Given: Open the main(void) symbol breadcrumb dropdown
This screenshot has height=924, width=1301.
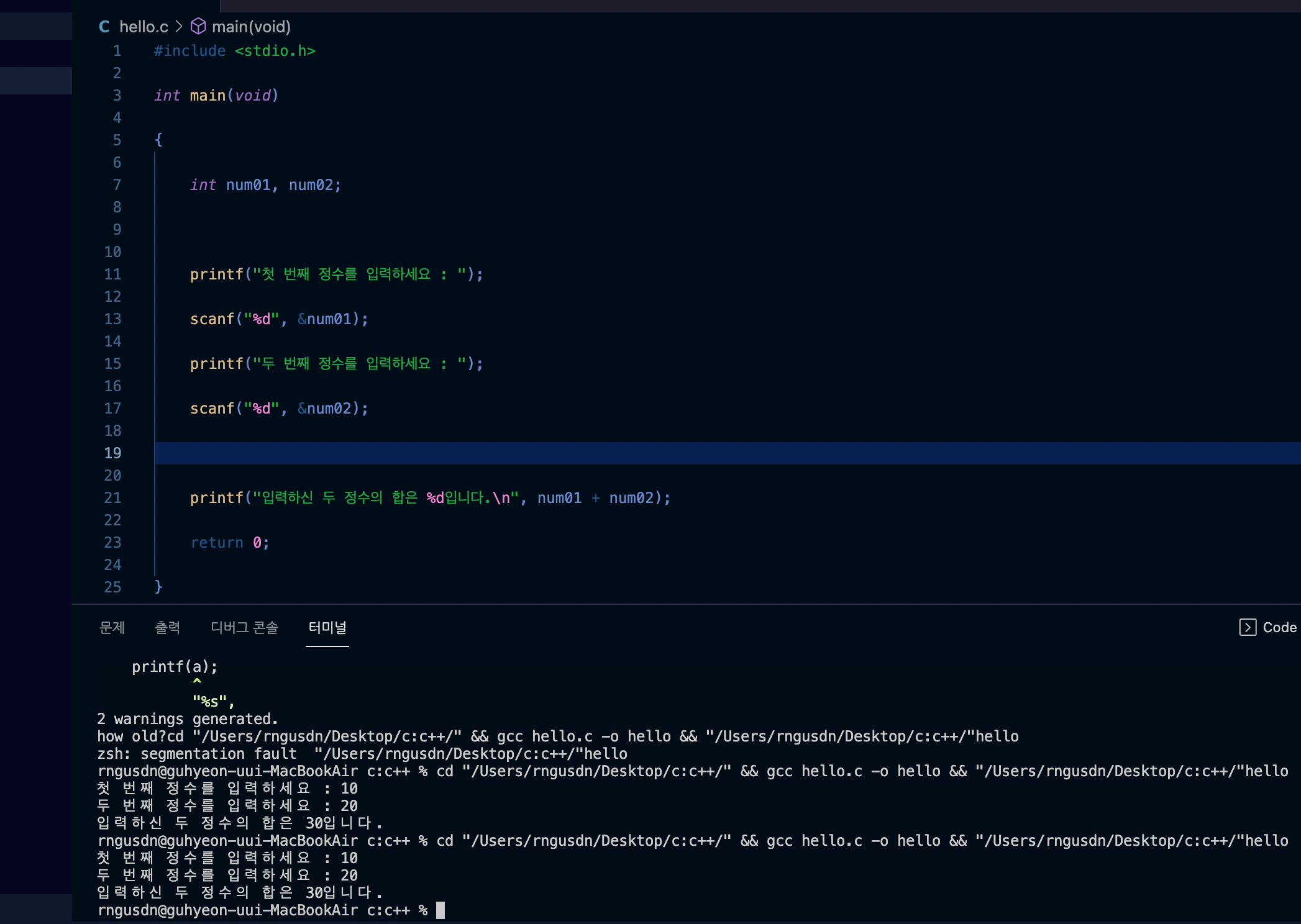Looking at the screenshot, I should [251, 27].
